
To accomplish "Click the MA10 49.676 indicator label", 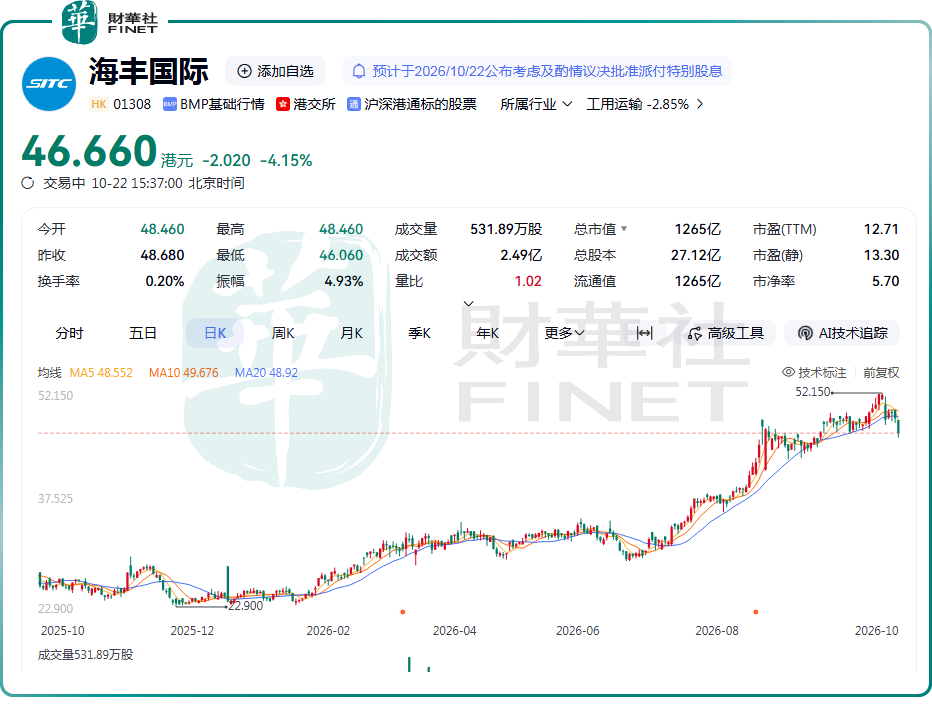I will [184, 373].
